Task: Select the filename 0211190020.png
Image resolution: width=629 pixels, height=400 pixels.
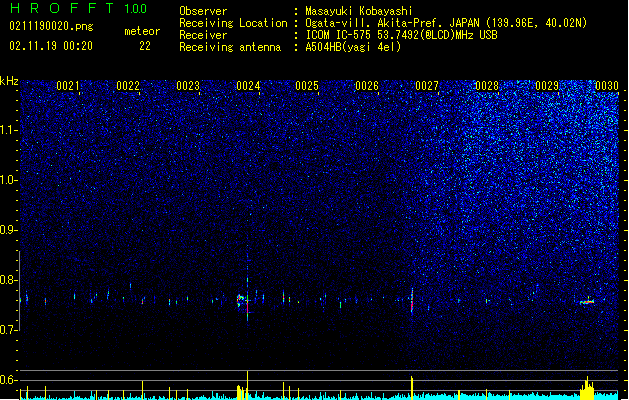Action: coord(51,26)
